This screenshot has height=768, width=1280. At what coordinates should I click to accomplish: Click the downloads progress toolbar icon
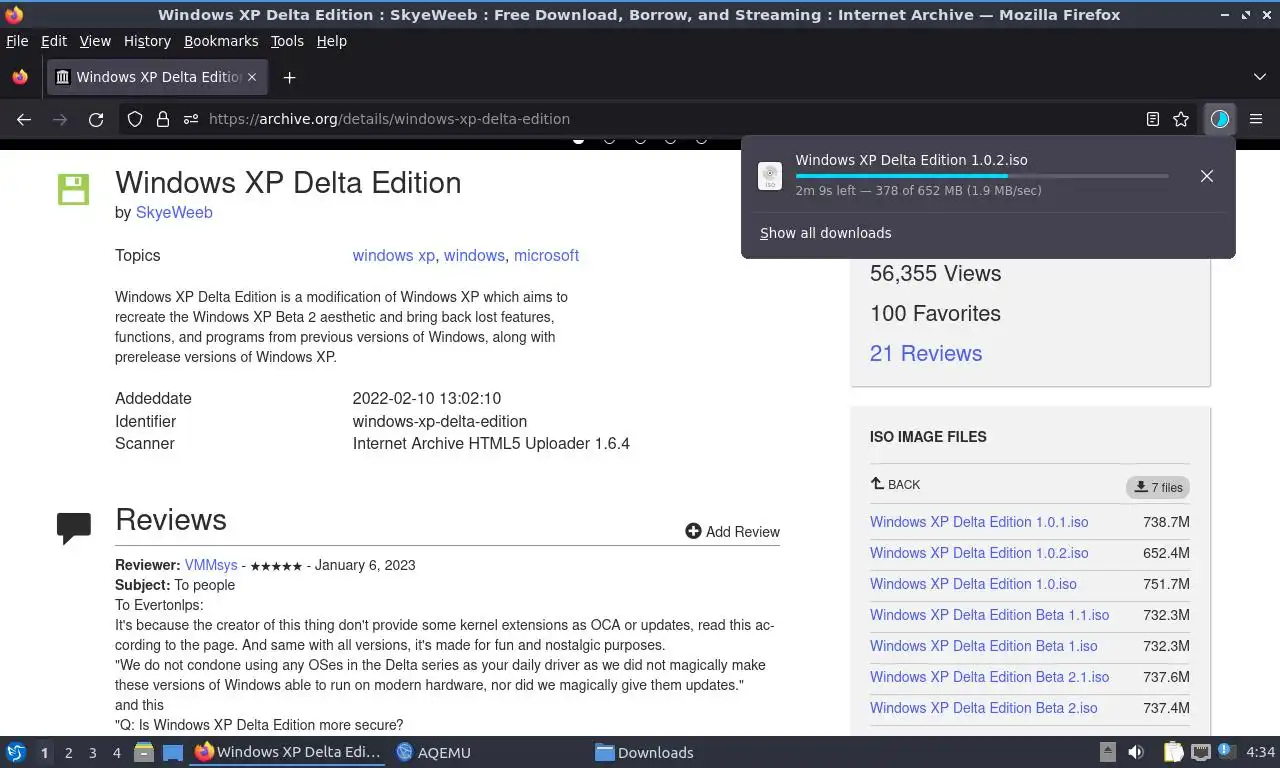click(1220, 119)
